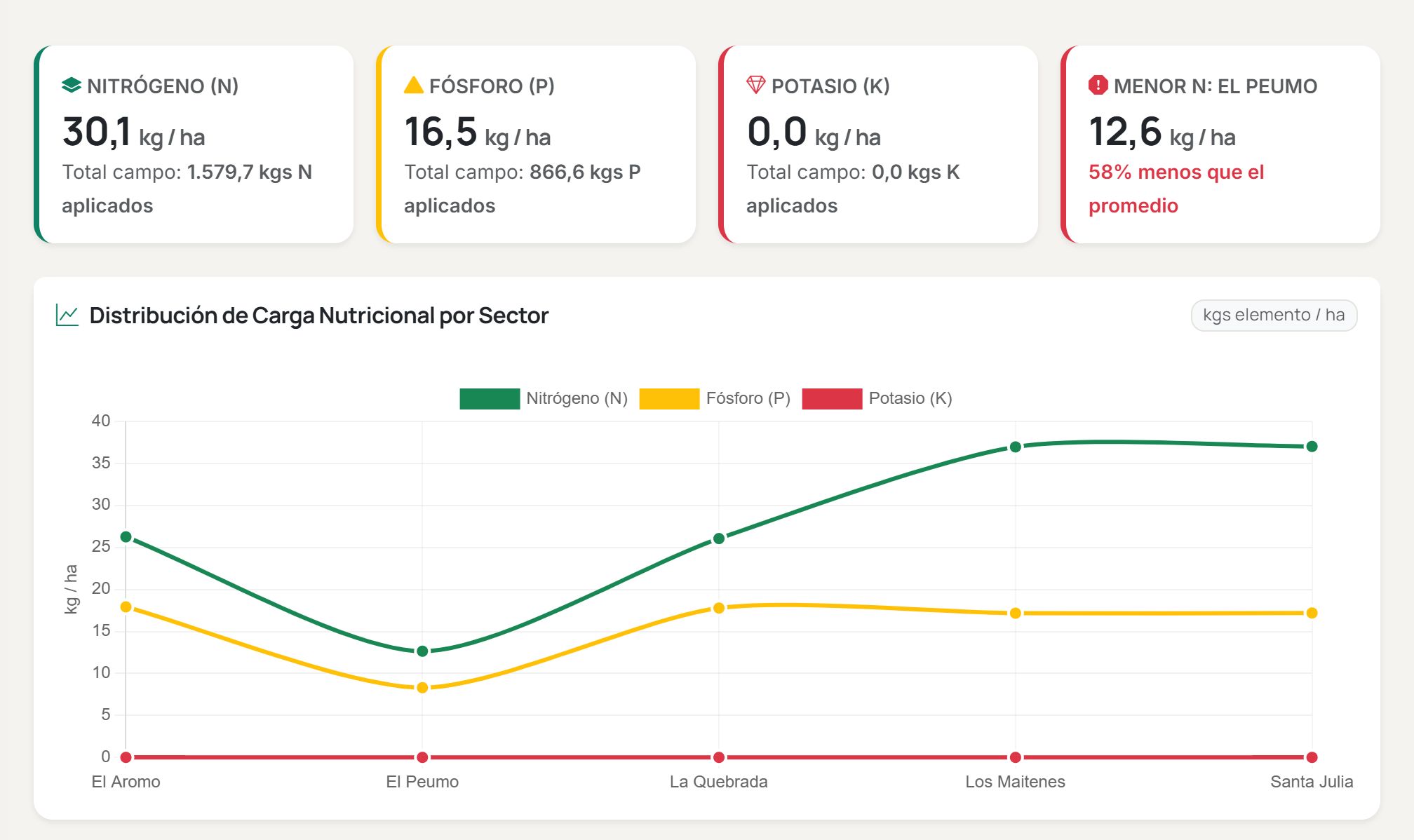The width and height of the screenshot is (1414, 840).
Task: Toggle the Fósforo (P) legend swatch
Action: tap(669, 398)
